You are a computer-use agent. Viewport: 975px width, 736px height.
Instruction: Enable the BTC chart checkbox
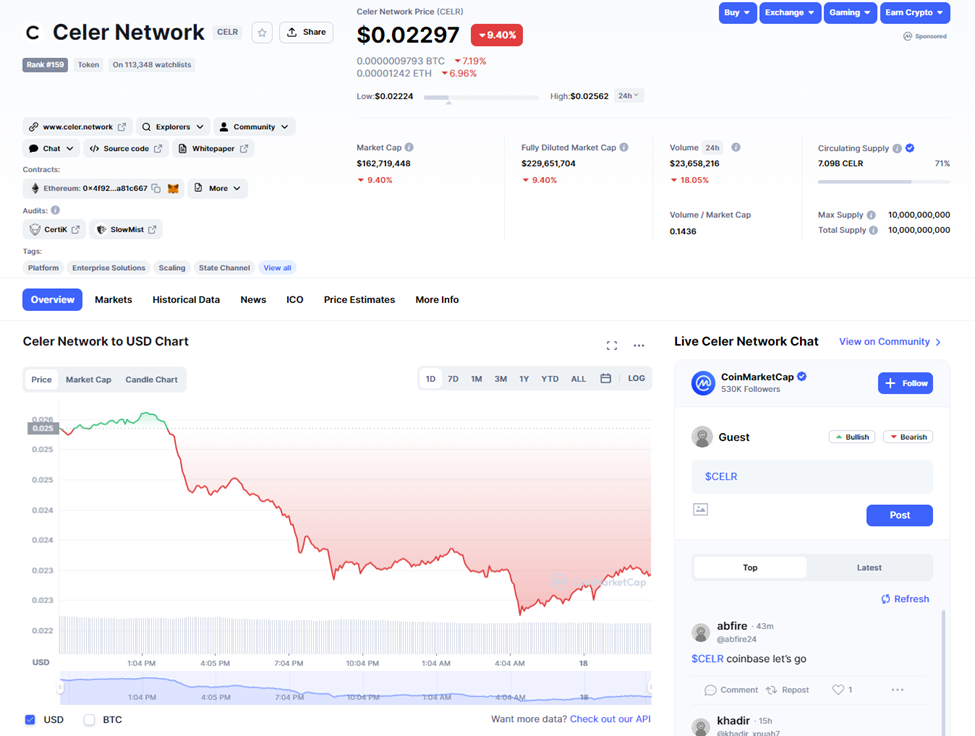(x=90, y=720)
